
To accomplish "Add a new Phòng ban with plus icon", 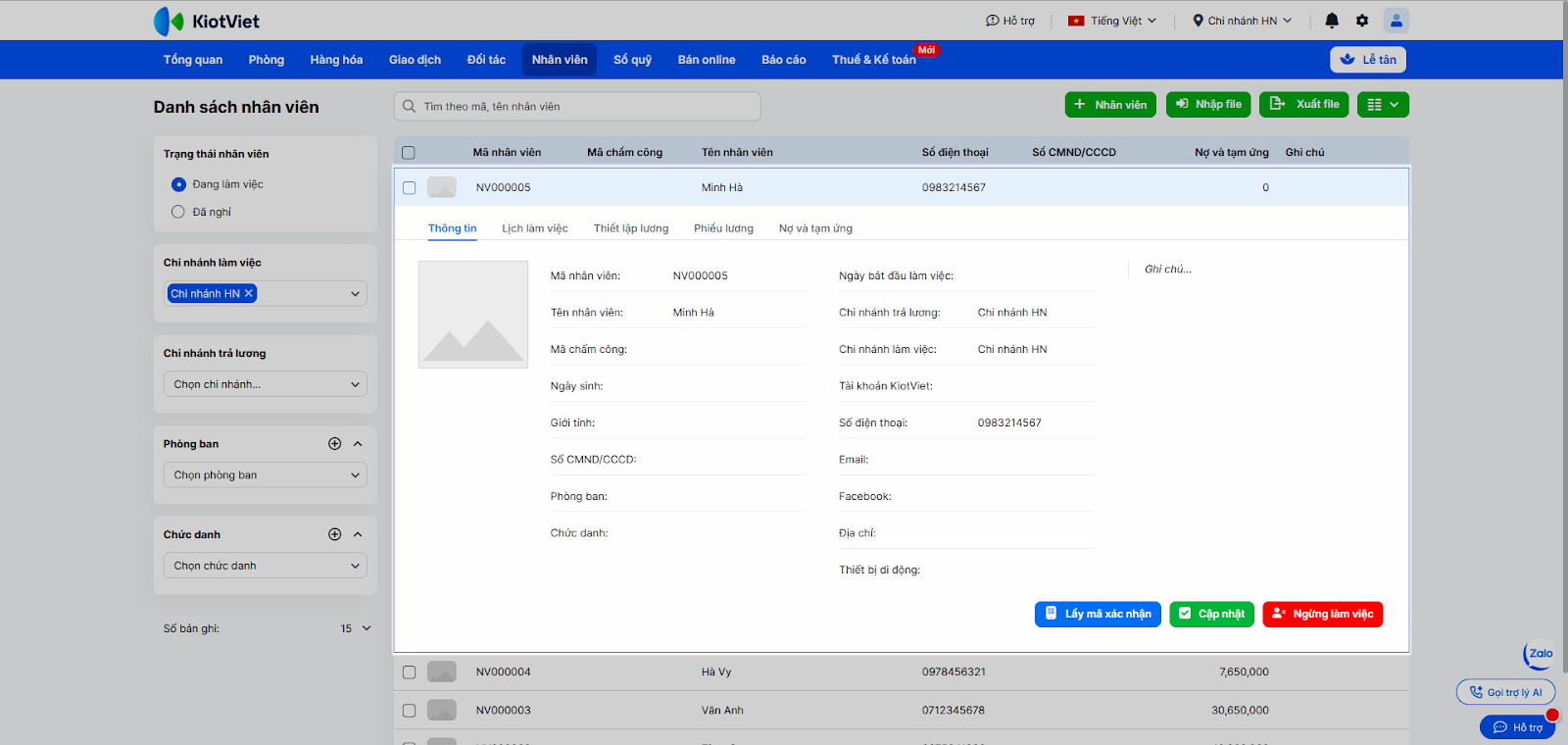I will [334, 444].
